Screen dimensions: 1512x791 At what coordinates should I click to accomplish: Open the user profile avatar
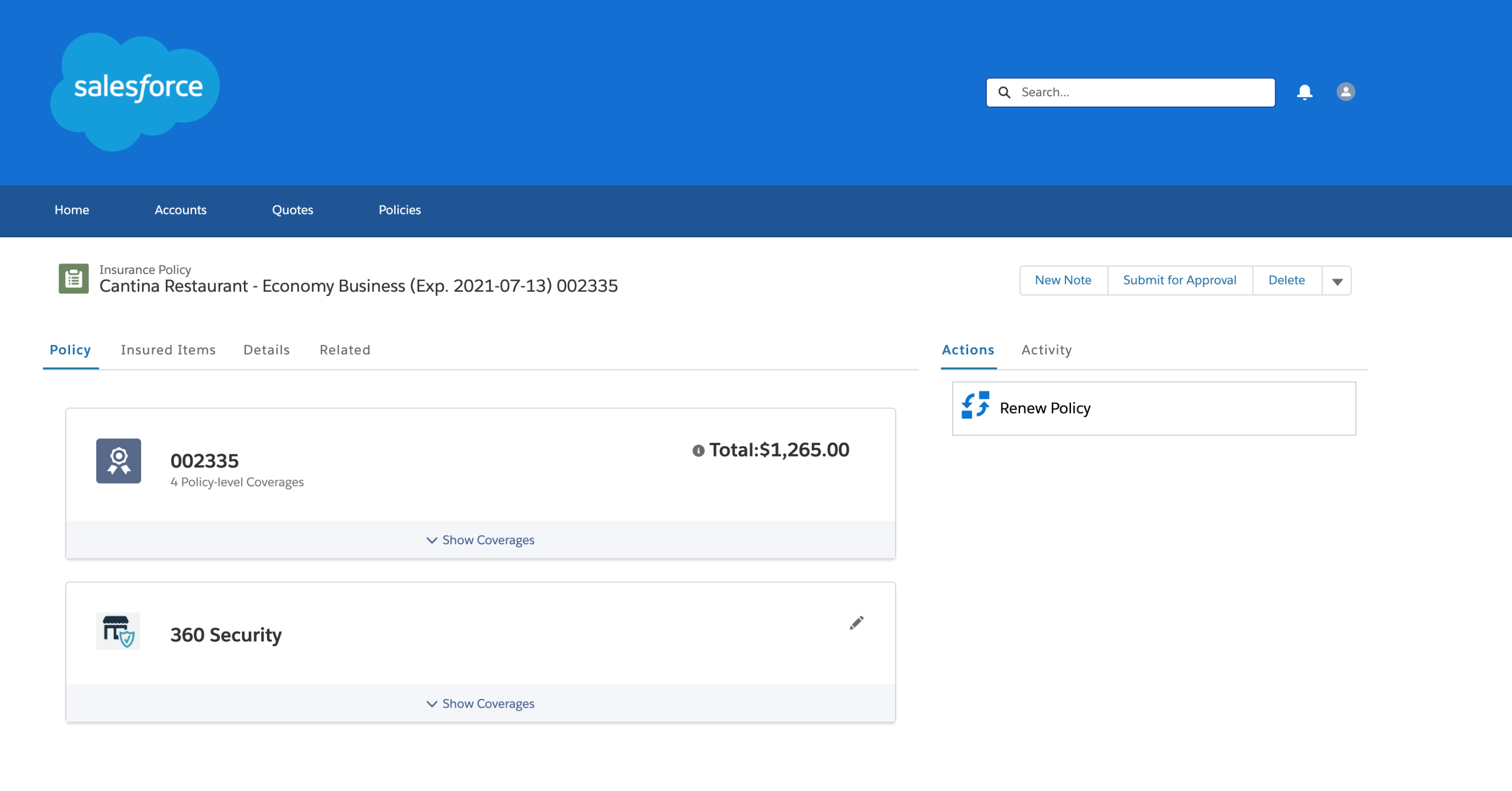point(1345,91)
